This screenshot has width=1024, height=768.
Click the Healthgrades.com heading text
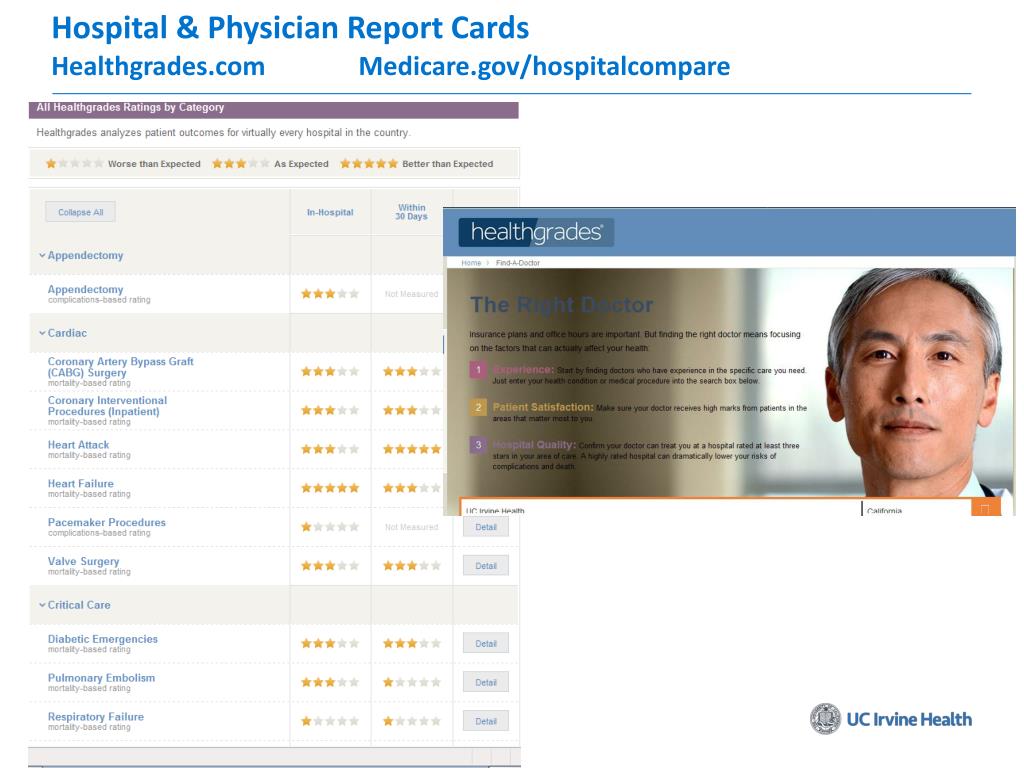(158, 67)
